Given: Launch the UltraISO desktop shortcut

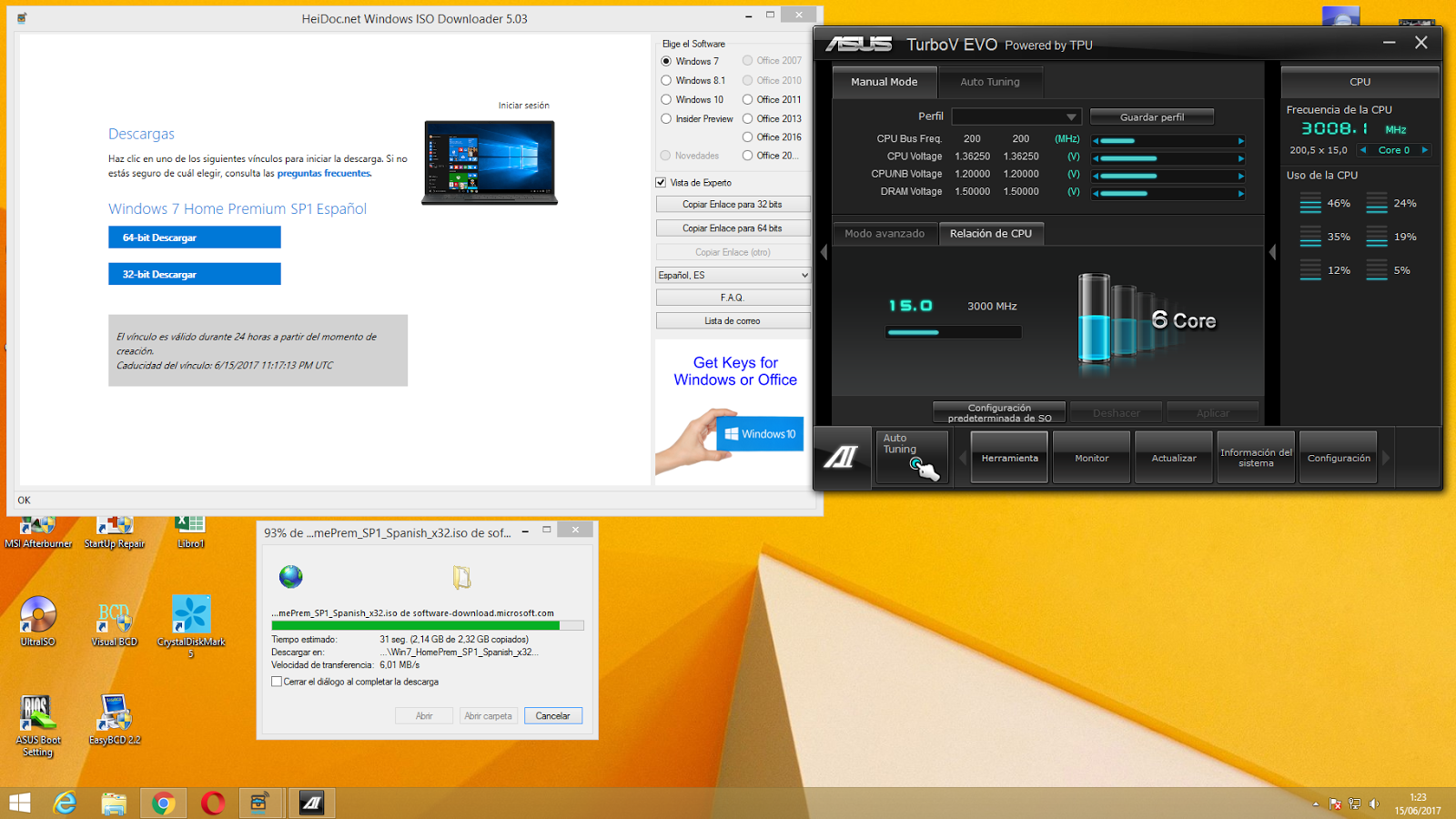Looking at the screenshot, I should pos(38,622).
